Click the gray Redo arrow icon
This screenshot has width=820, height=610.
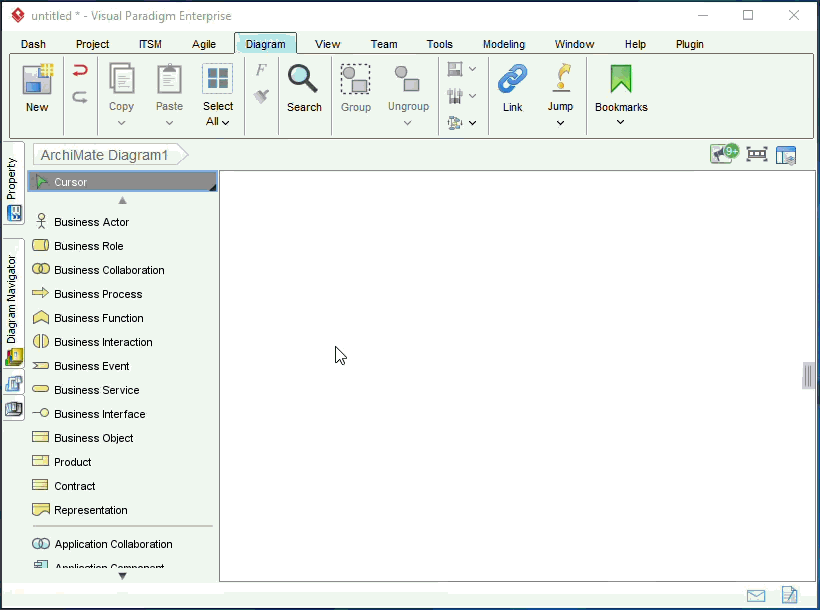click(80, 97)
